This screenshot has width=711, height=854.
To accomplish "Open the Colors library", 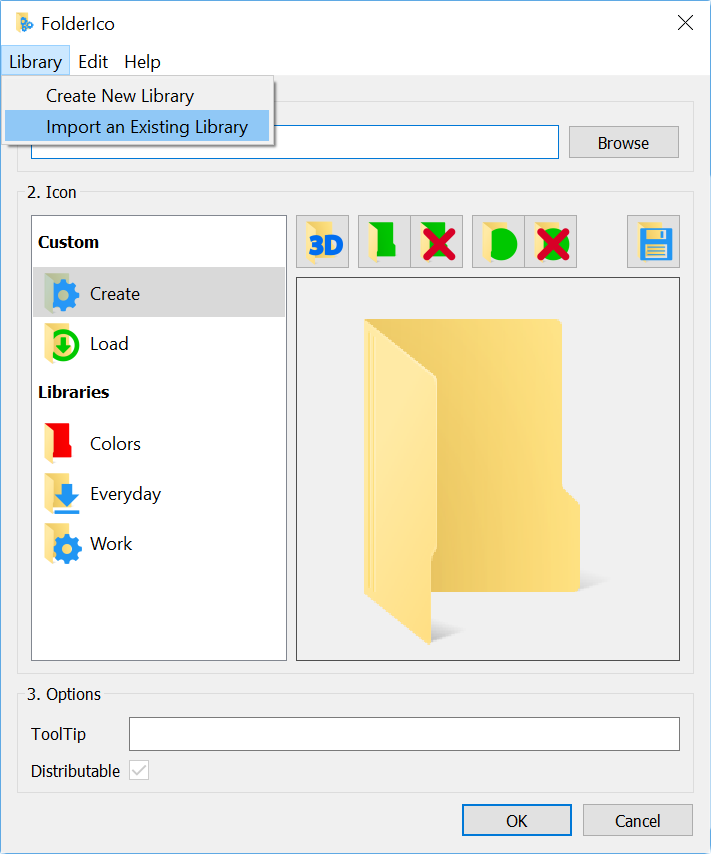I will (x=159, y=443).
